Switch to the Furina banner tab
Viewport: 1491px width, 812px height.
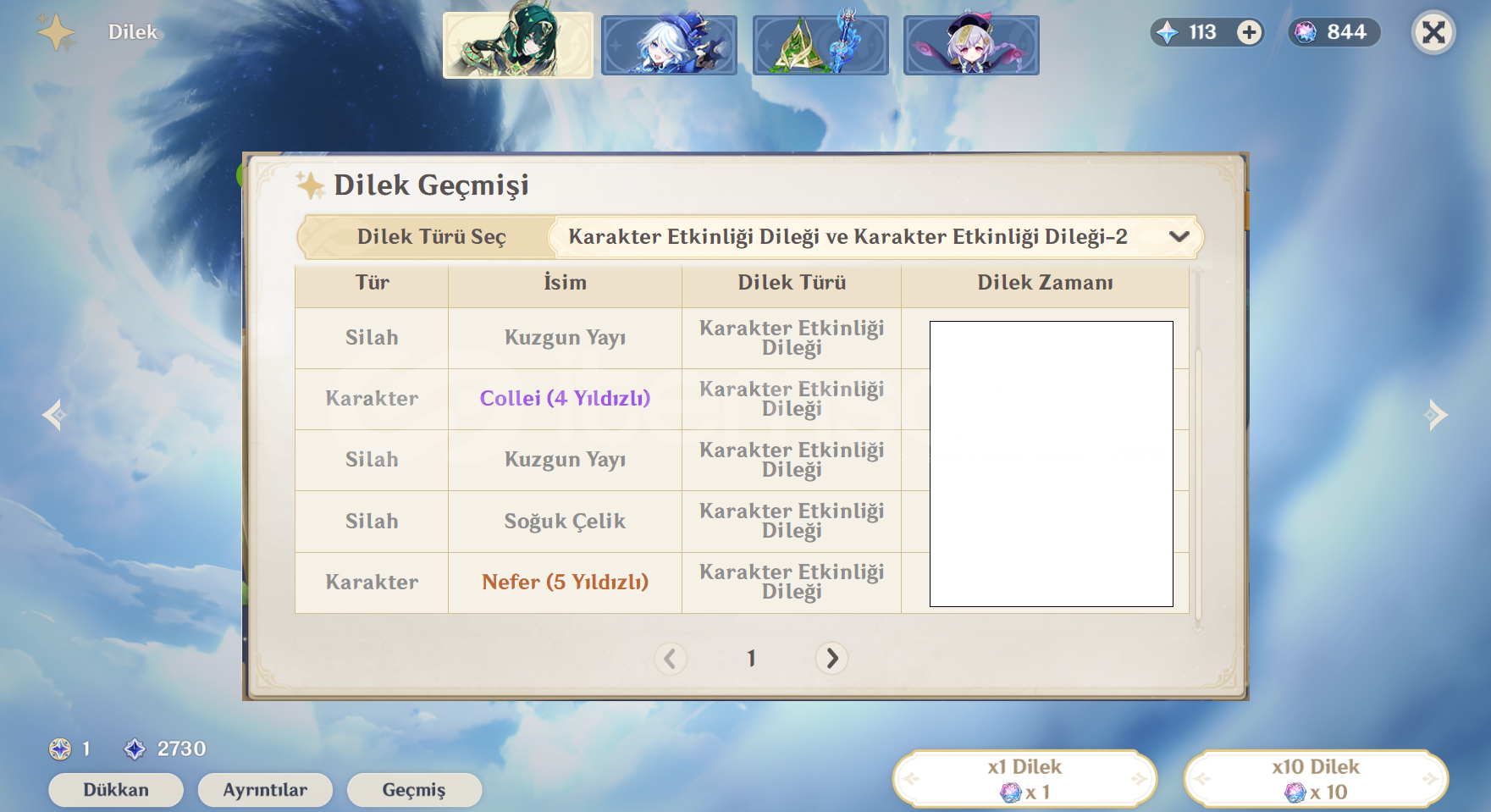tap(669, 45)
